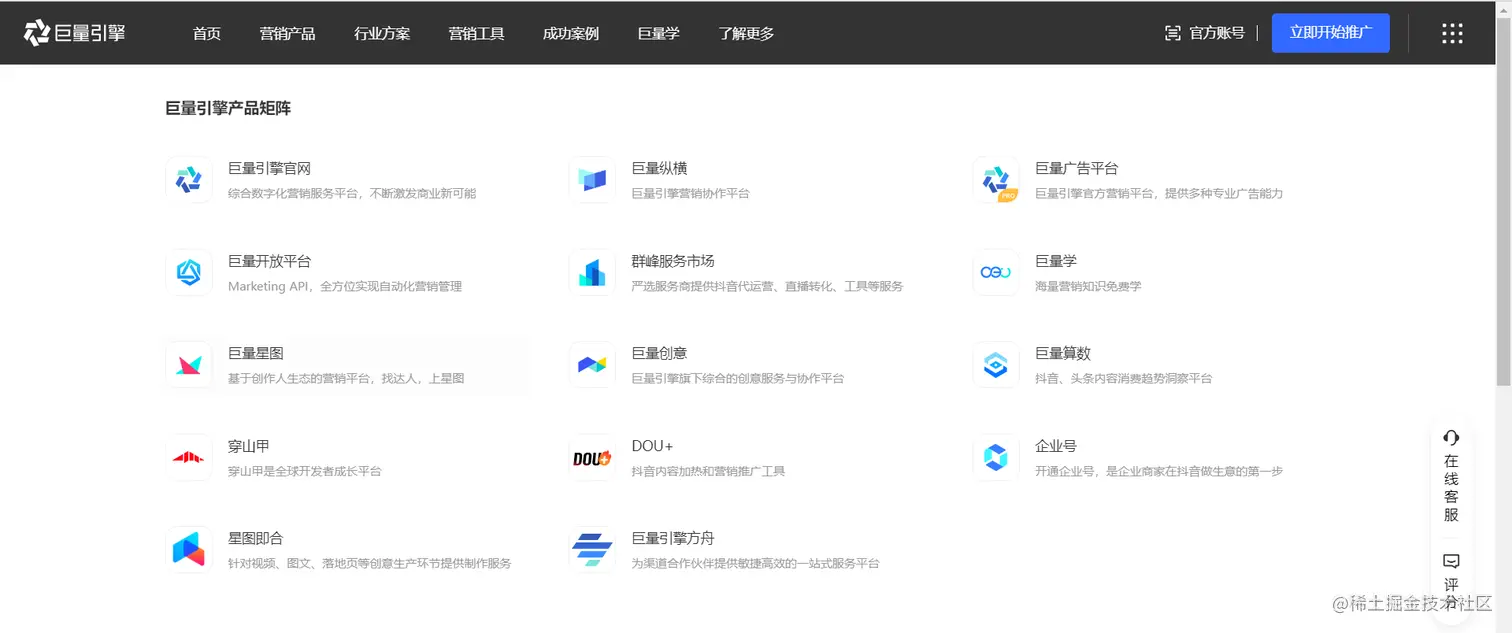
Task: Open the 巨量算数 icon
Action: (996, 365)
